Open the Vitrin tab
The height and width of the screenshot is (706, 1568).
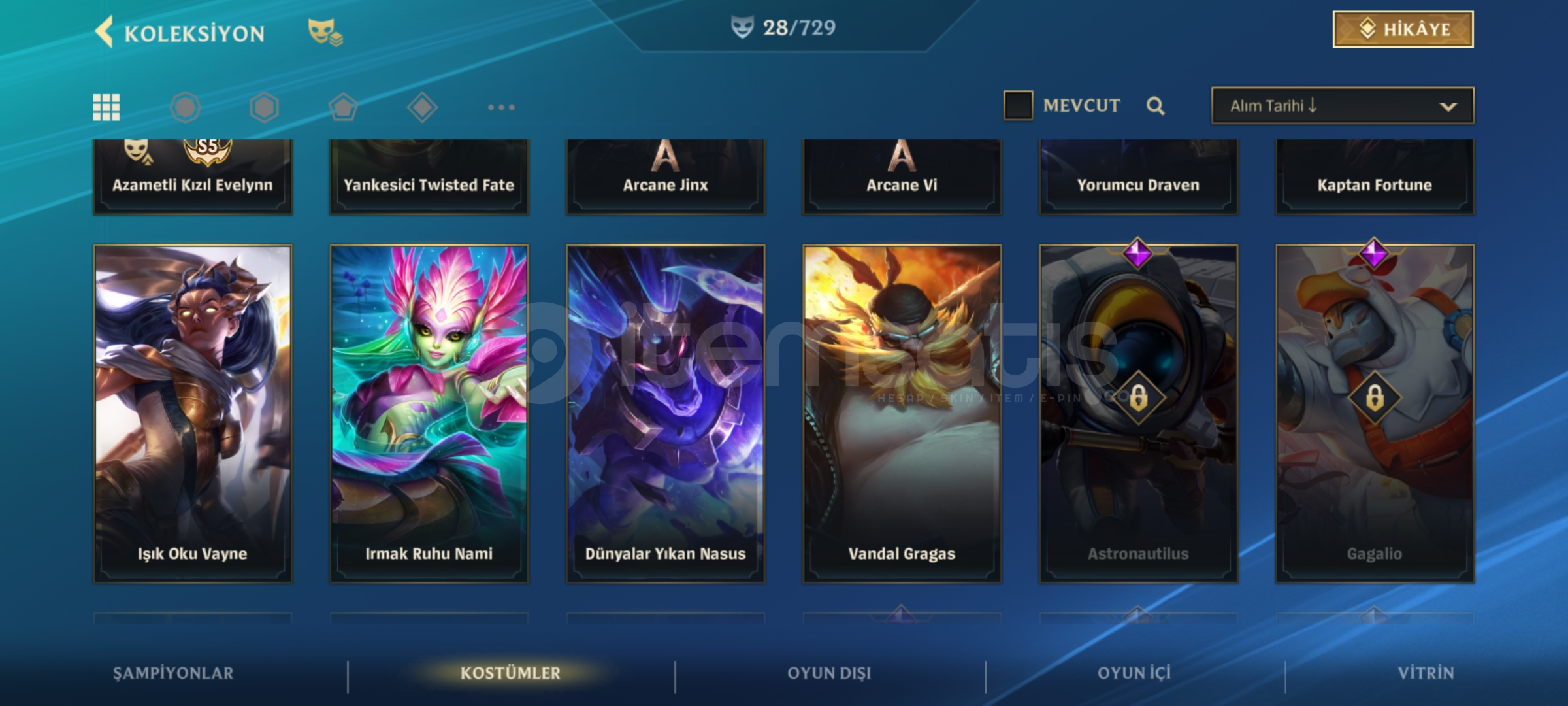click(x=1426, y=673)
